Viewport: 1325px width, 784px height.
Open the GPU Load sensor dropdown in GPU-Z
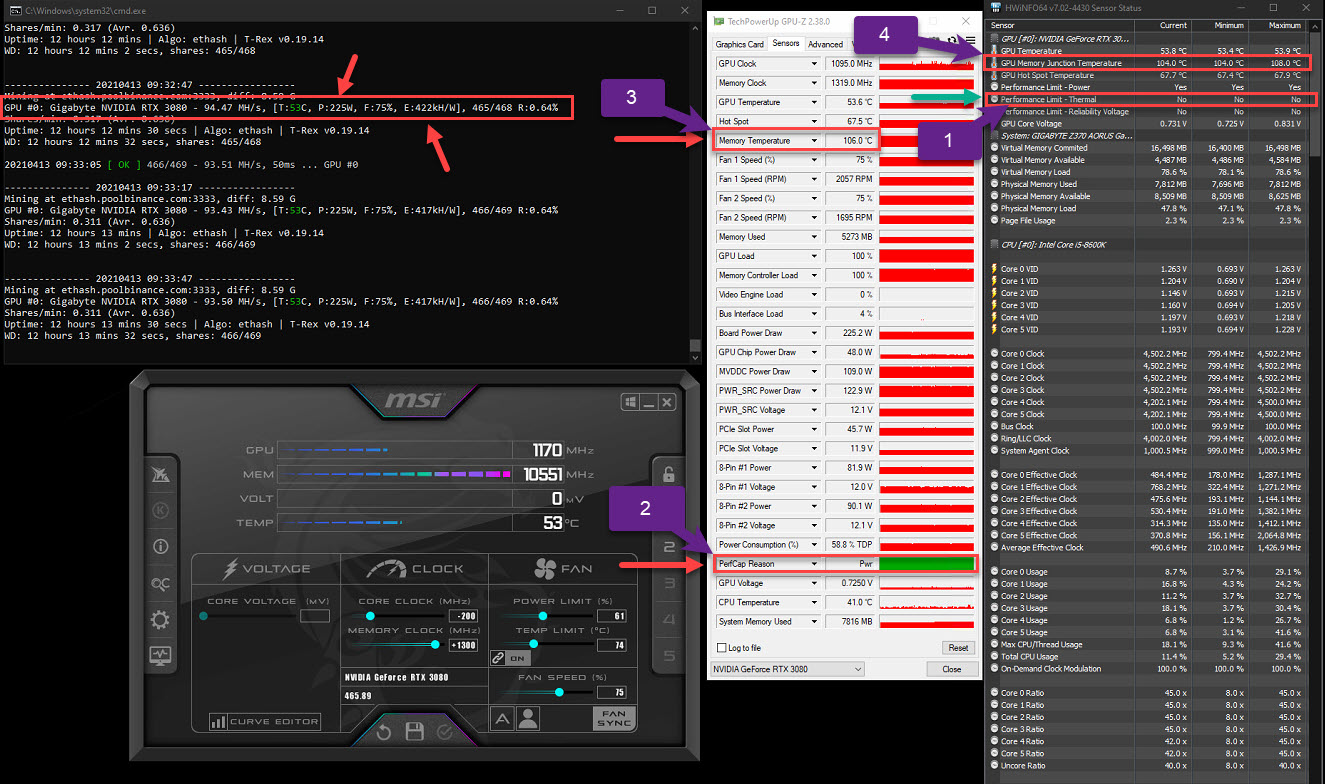tap(814, 256)
